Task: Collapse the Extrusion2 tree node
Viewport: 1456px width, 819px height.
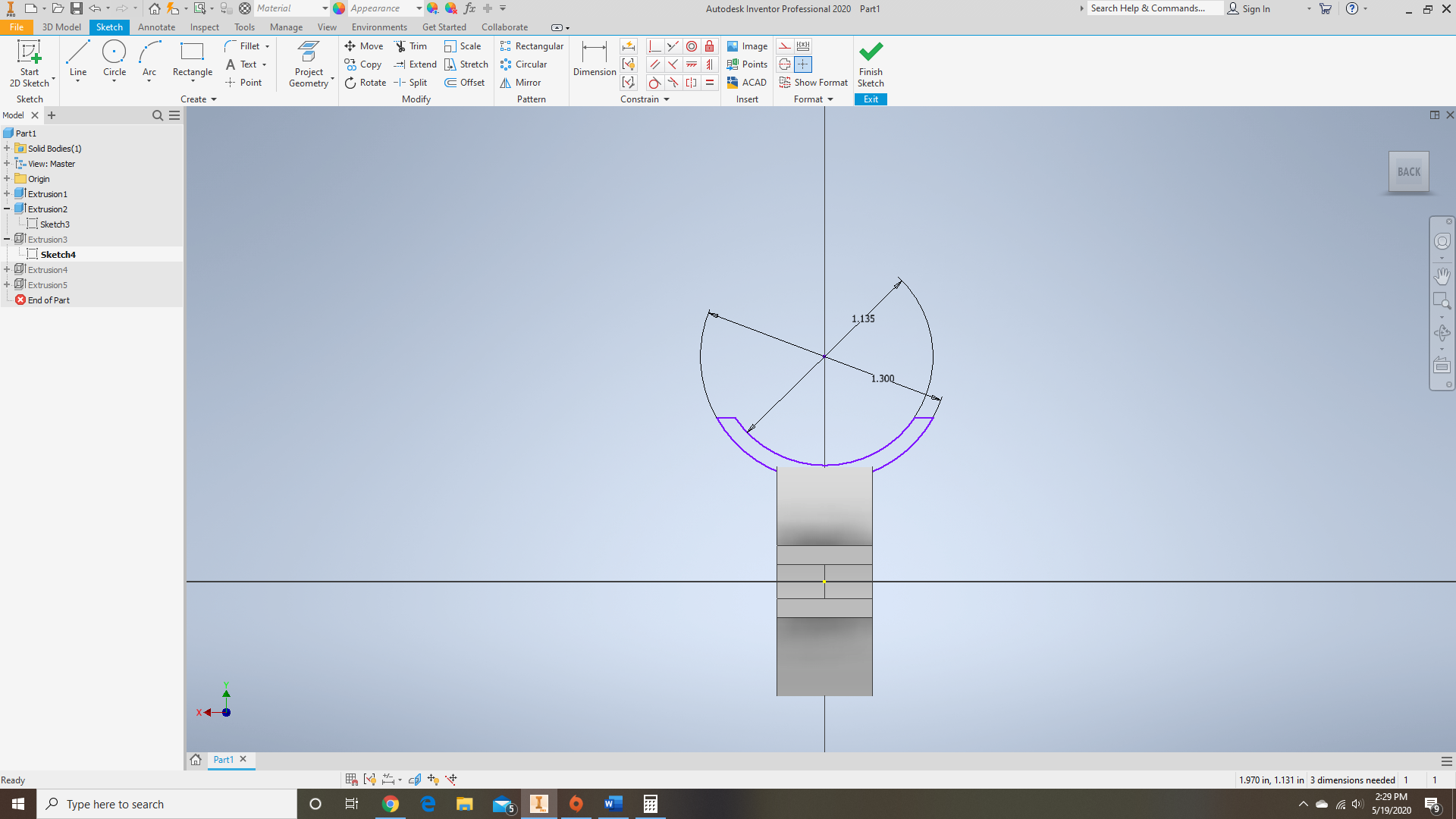Action: (x=7, y=209)
